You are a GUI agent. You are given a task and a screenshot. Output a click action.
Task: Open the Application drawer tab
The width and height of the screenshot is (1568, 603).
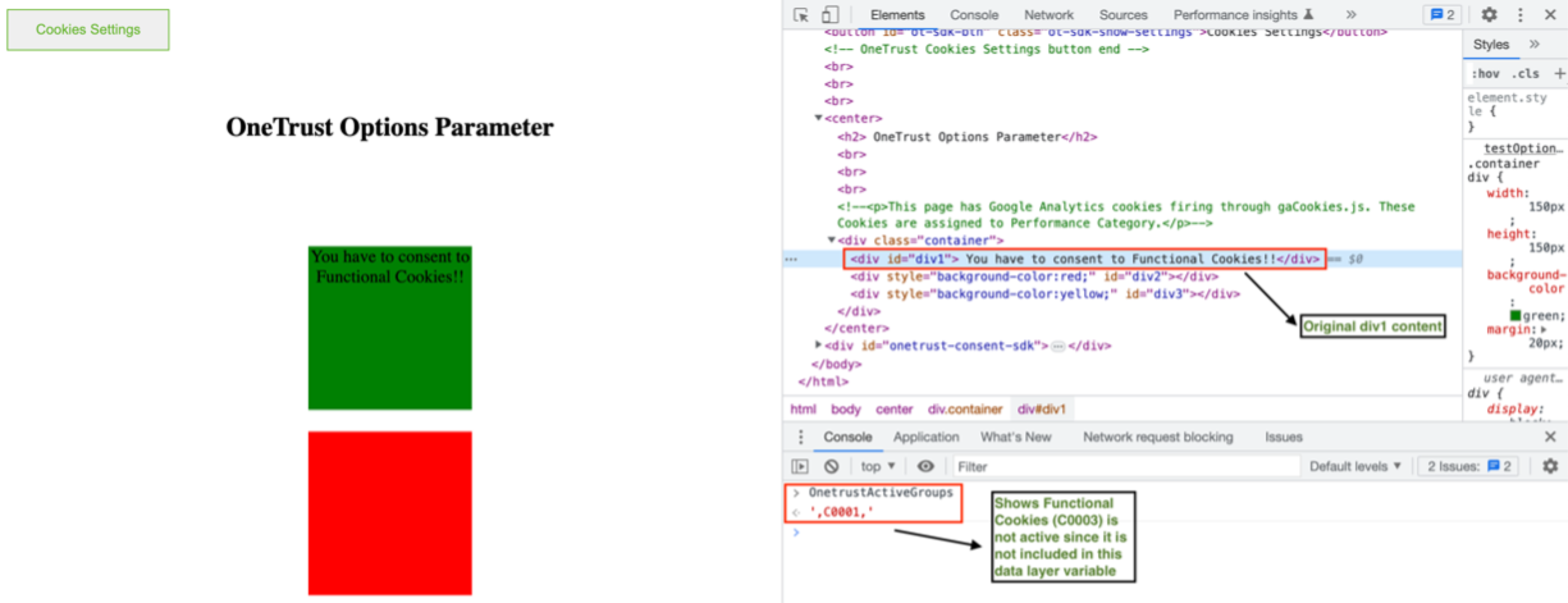tap(926, 437)
